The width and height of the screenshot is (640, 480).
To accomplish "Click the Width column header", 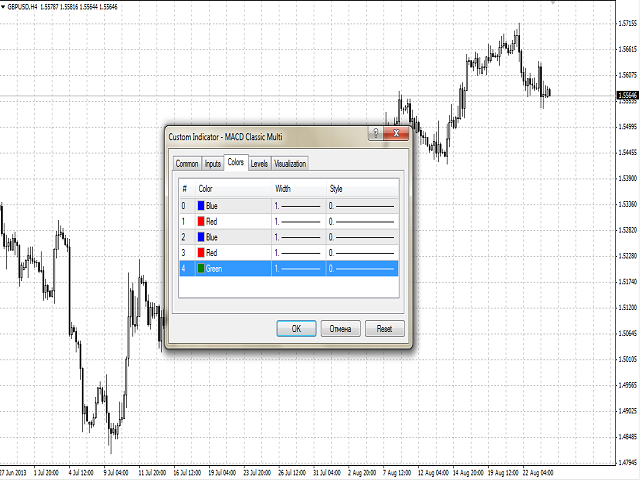I will (x=299, y=189).
